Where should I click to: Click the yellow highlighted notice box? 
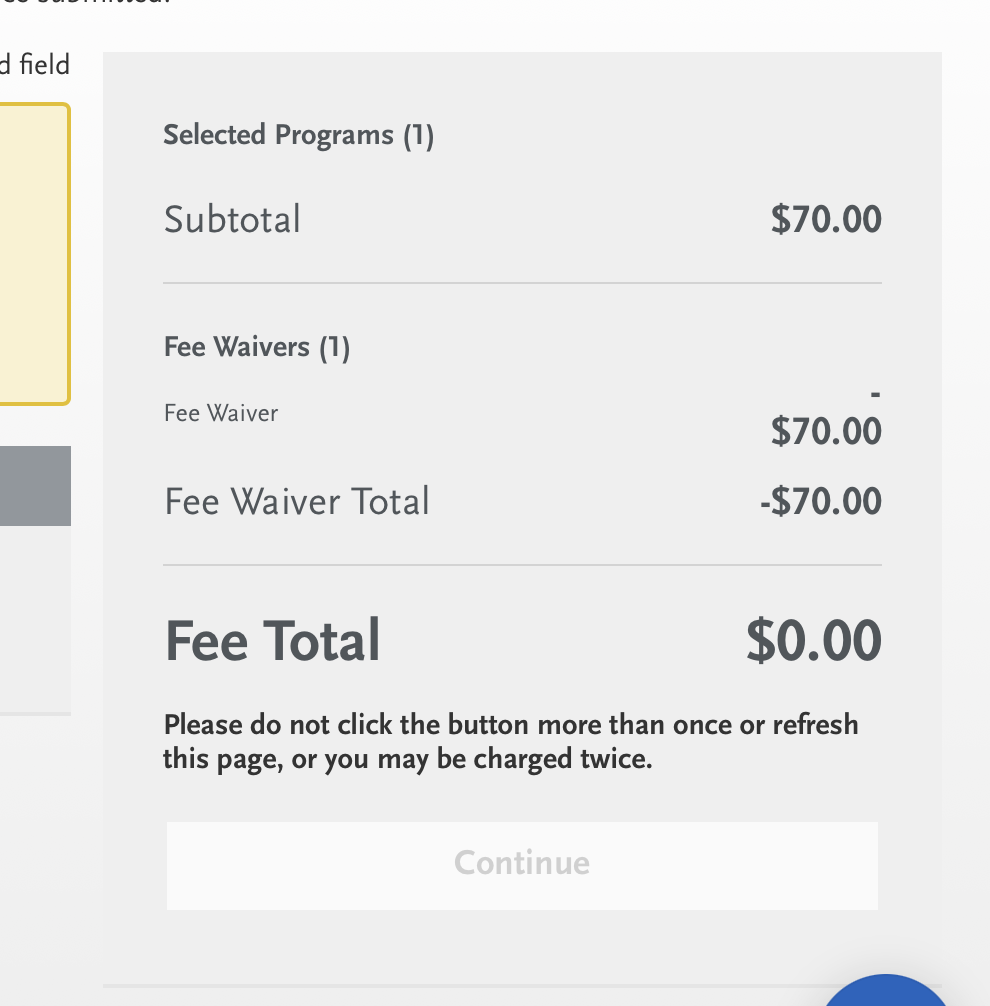click(34, 254)
